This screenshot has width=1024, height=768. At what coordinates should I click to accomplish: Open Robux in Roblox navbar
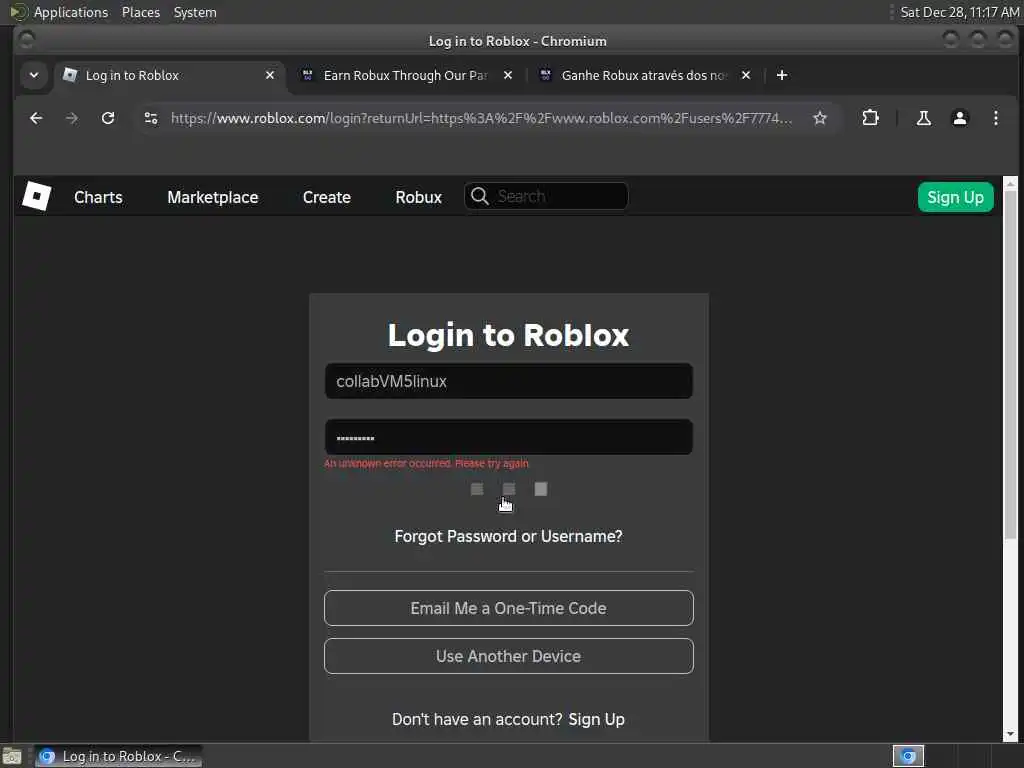click(419, 197)
